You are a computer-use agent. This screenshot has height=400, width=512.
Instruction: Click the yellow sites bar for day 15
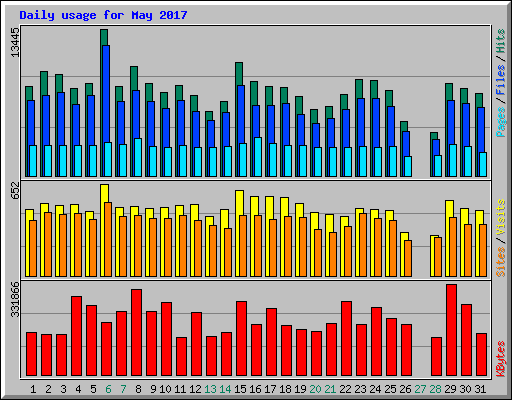tap(239, 202)
